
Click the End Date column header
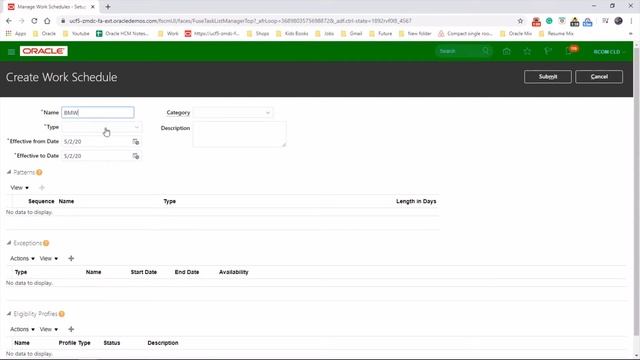click(187, 272)
